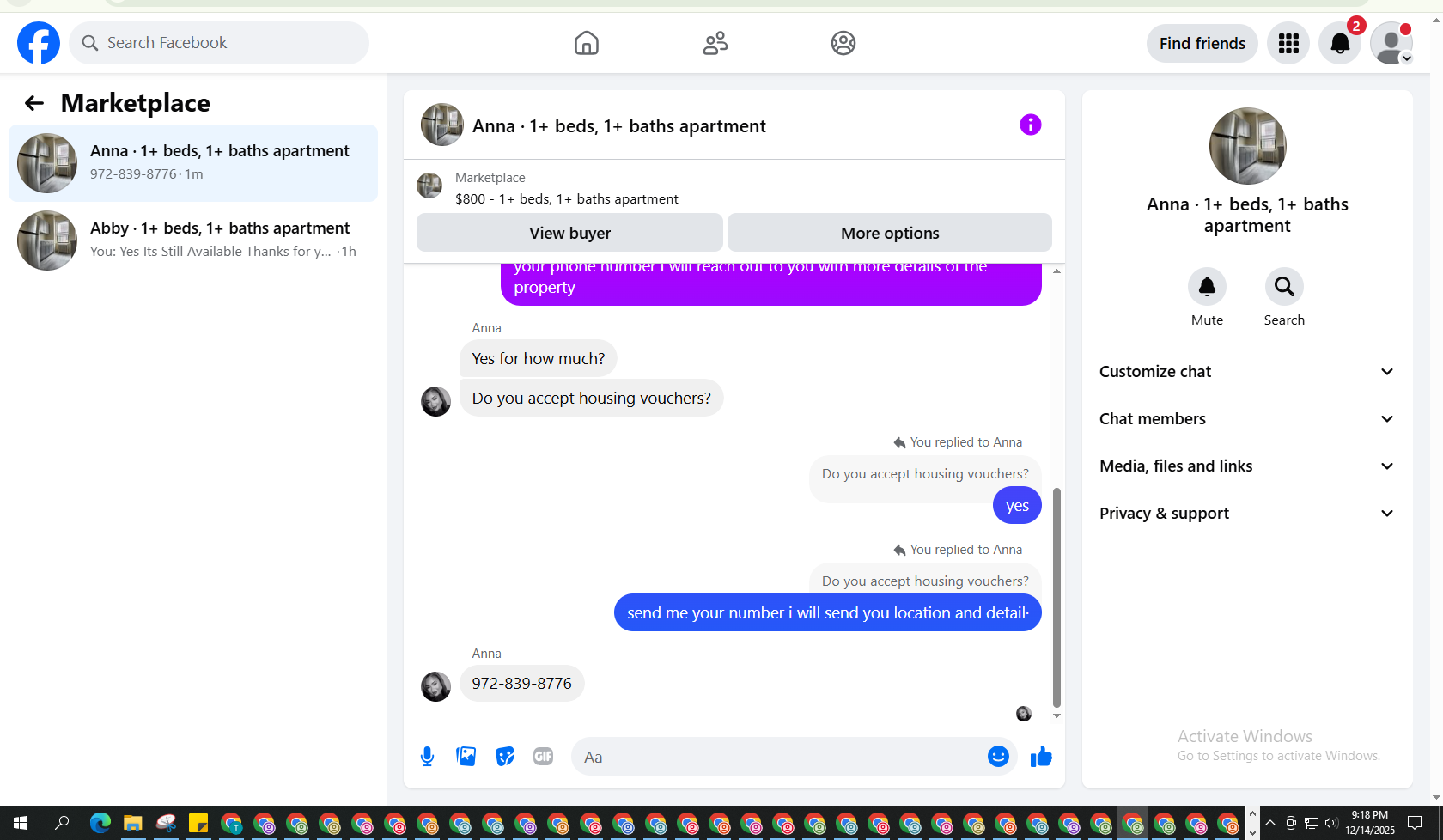Open Sticky Notes from taskbar
Viewport: 1443px width, 840px height.
[x=198, y=823]
